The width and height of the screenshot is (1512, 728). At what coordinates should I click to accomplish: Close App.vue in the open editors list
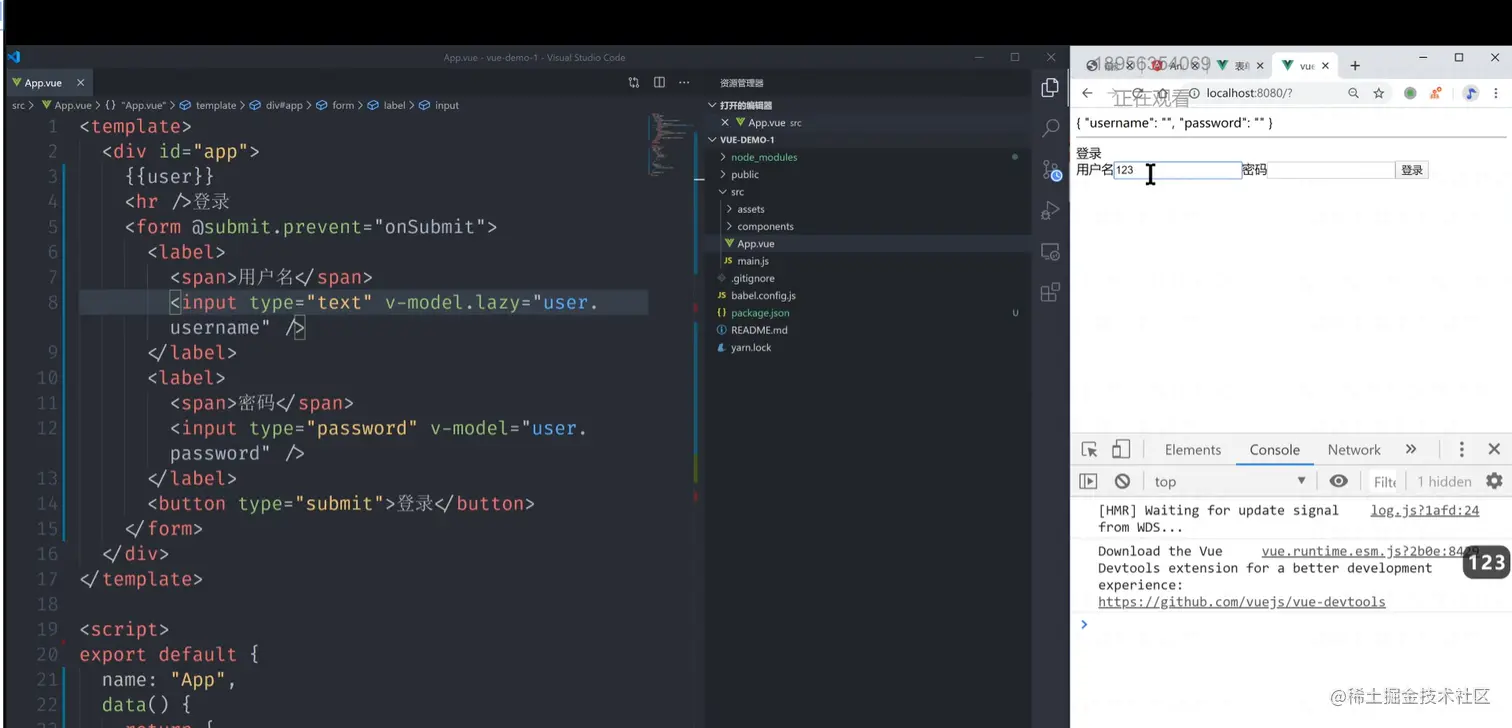[x=725, y=122]
